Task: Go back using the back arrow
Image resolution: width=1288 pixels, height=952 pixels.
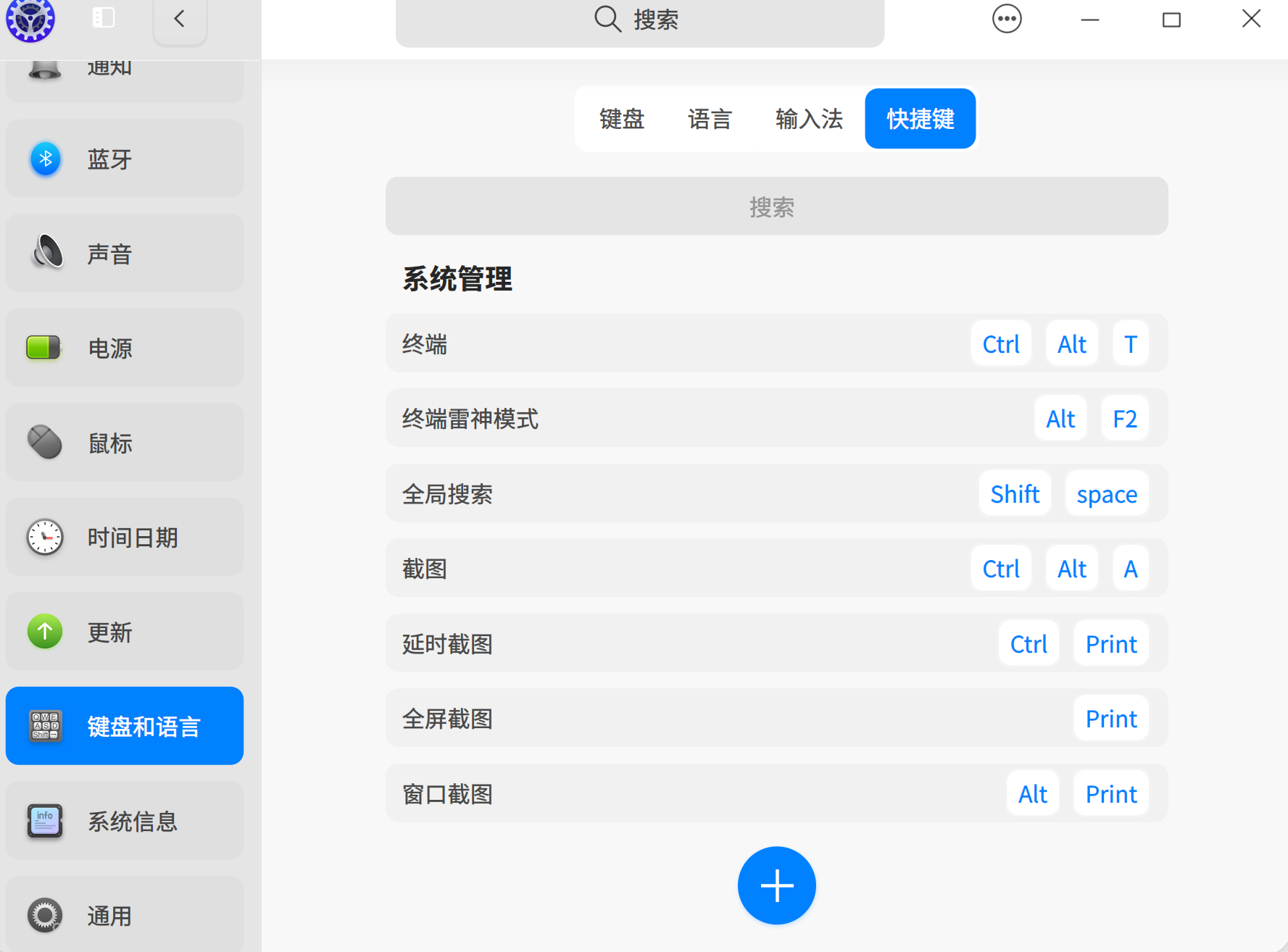Action: pyautogui.click(x=180, y=19)
